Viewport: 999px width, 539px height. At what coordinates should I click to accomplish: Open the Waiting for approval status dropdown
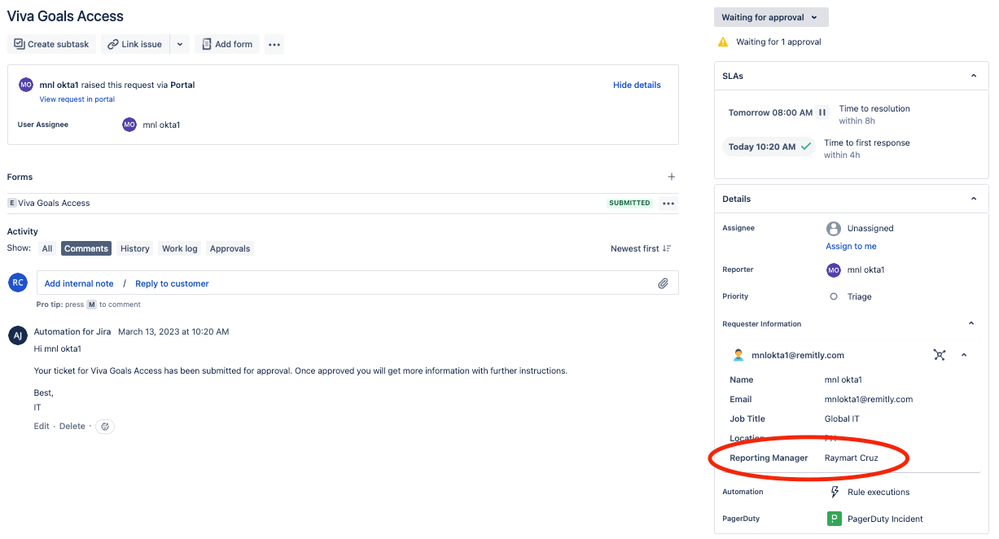[771, 17]
